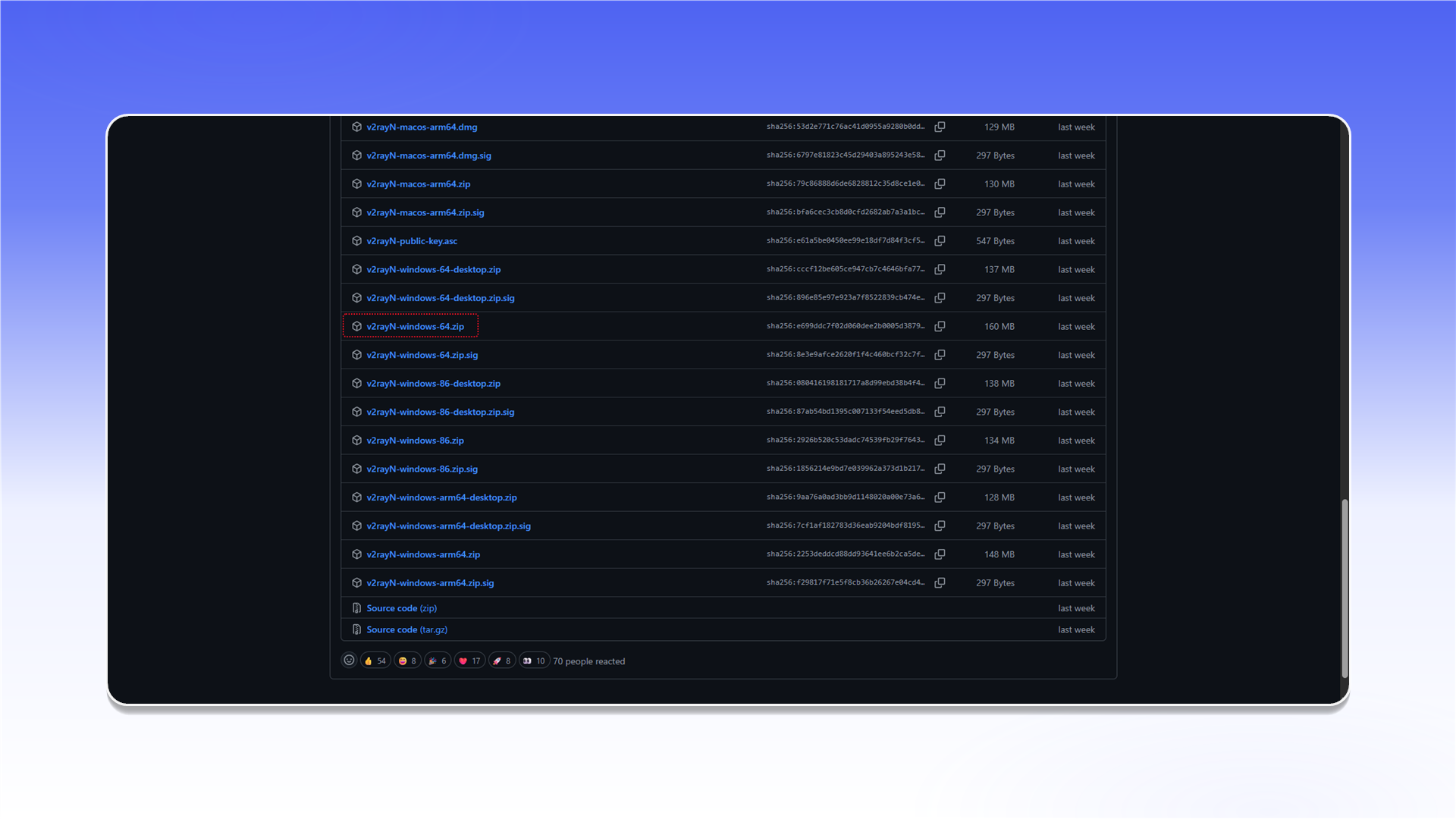This screenshot has width=1456, height=819.
Task: Click the sha256 hash text of v2rayN-windows-86.zip
Action: [x=845, y=441]
